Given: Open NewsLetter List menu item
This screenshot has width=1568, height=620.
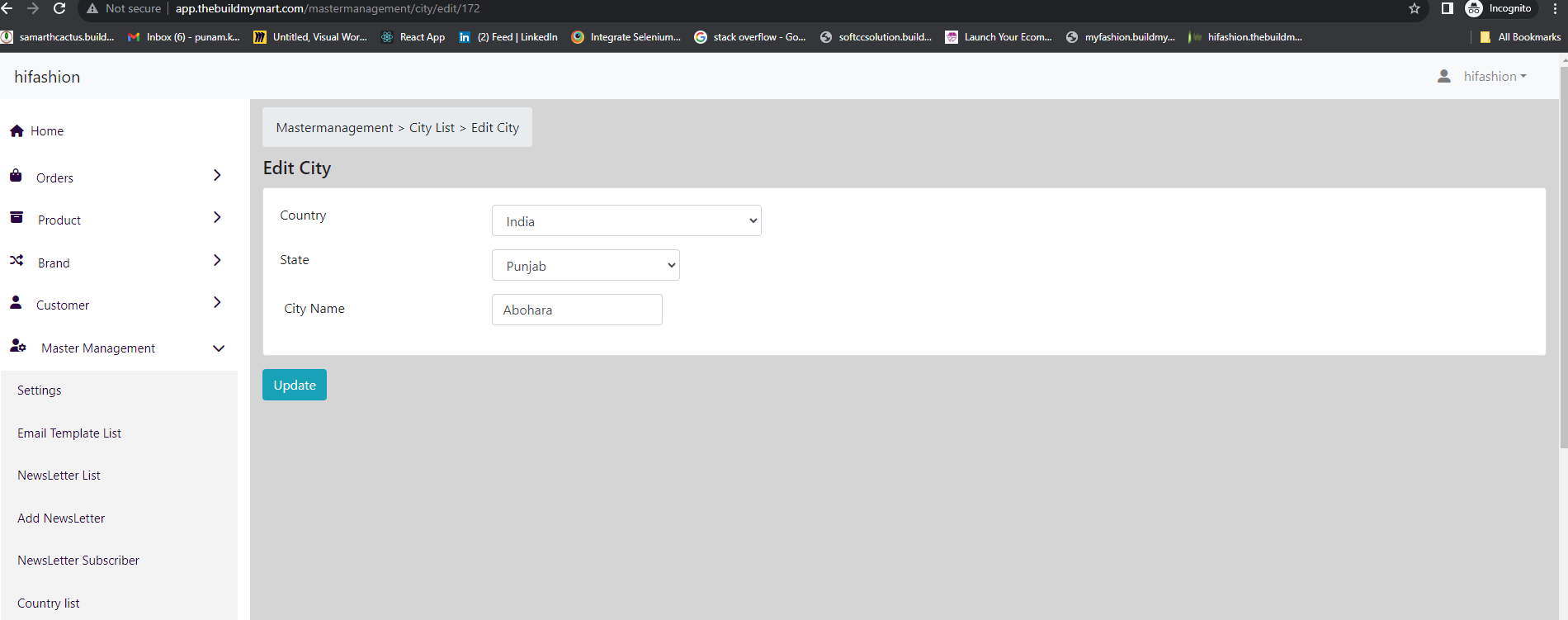Looking at the screenshot, I should point(59,476).
